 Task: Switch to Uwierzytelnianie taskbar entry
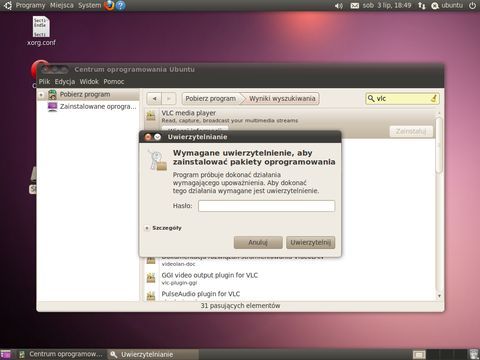click(x=152, y=354)
